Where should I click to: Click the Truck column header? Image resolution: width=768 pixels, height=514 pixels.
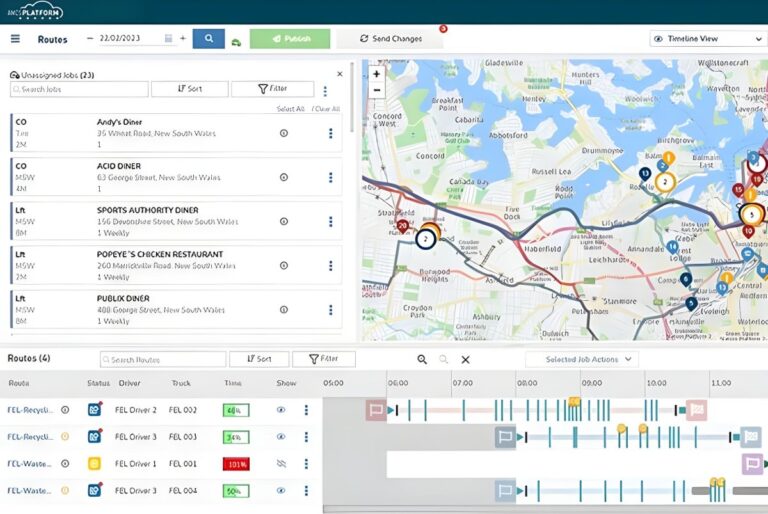coord(181,383)
